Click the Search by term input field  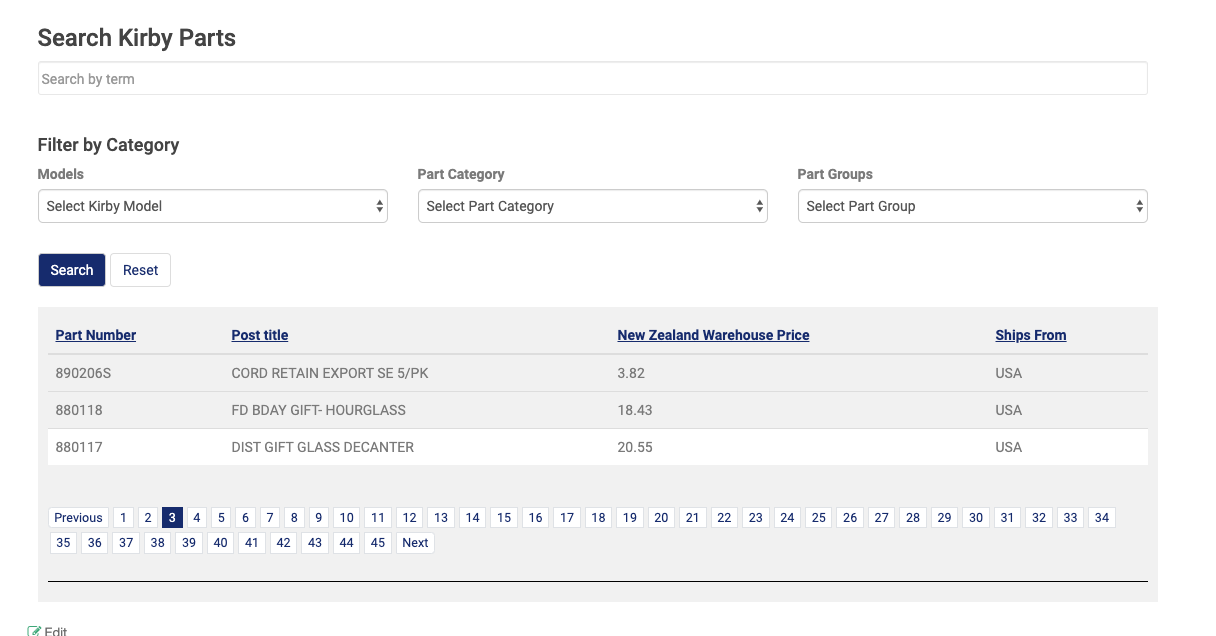tap(592, 79)
